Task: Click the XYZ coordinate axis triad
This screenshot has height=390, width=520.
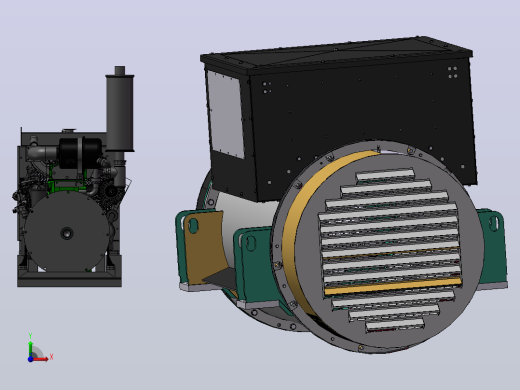Action: click(x=40, y=348)
